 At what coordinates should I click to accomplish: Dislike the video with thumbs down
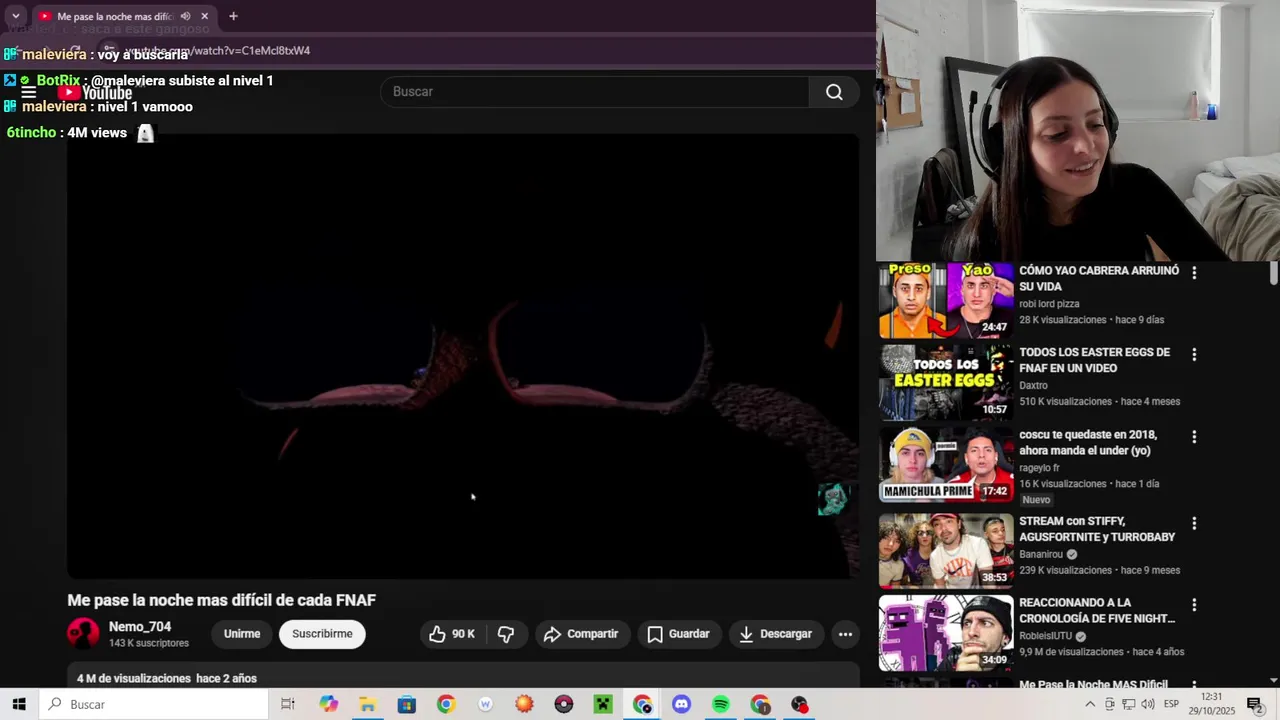pyautogui.click(x=506, y=634)
